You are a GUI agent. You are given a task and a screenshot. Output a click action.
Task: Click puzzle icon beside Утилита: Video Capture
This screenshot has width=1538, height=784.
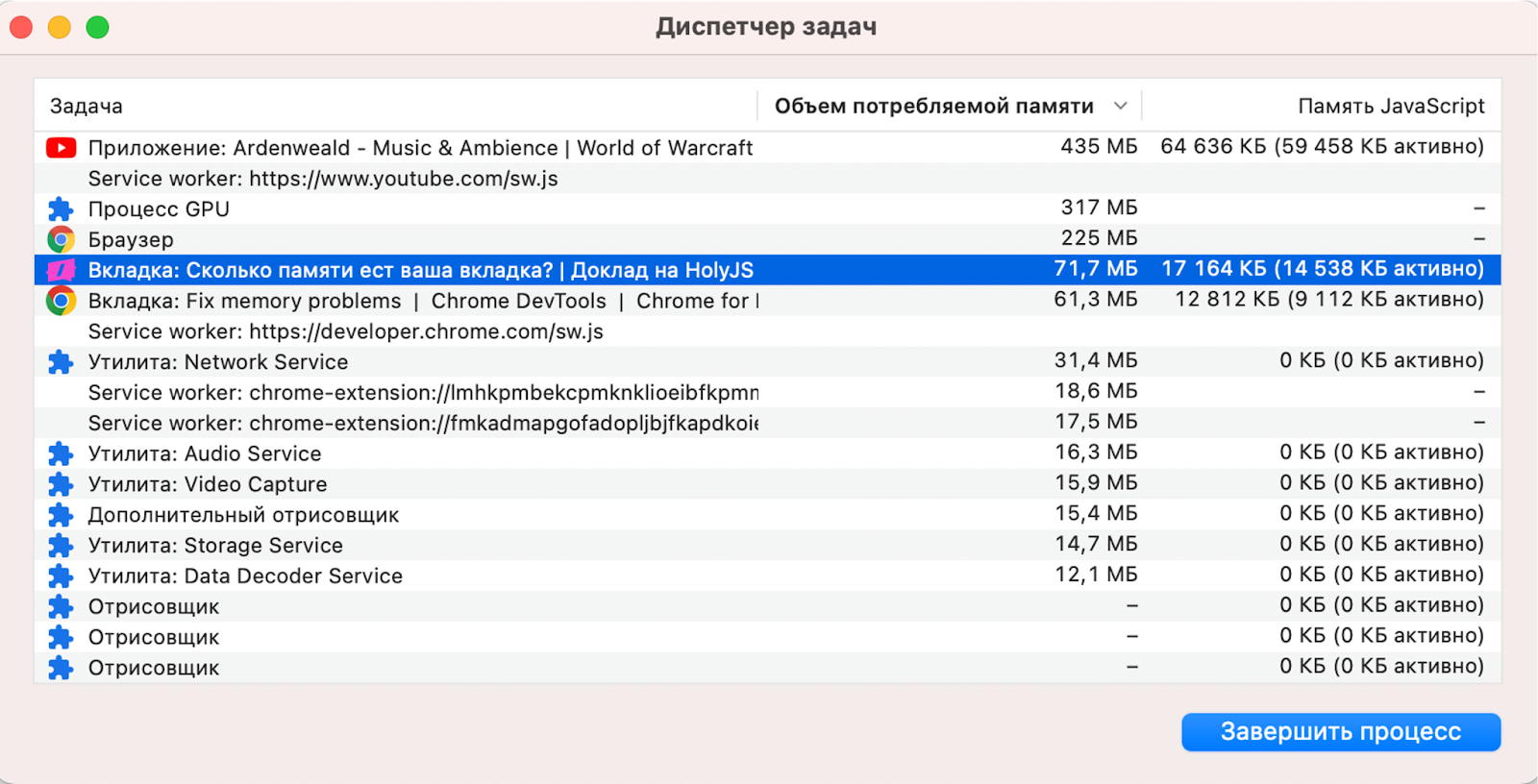click(61, 484)
